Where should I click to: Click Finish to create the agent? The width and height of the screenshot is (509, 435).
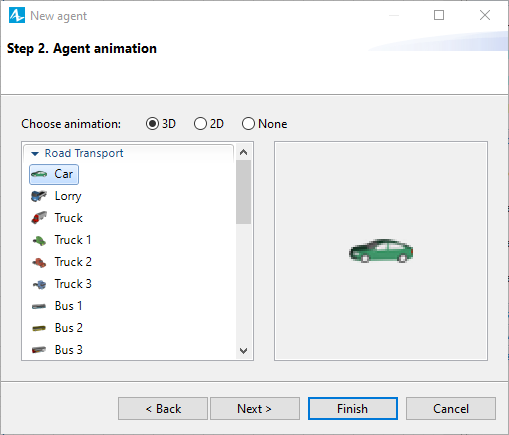353,408
